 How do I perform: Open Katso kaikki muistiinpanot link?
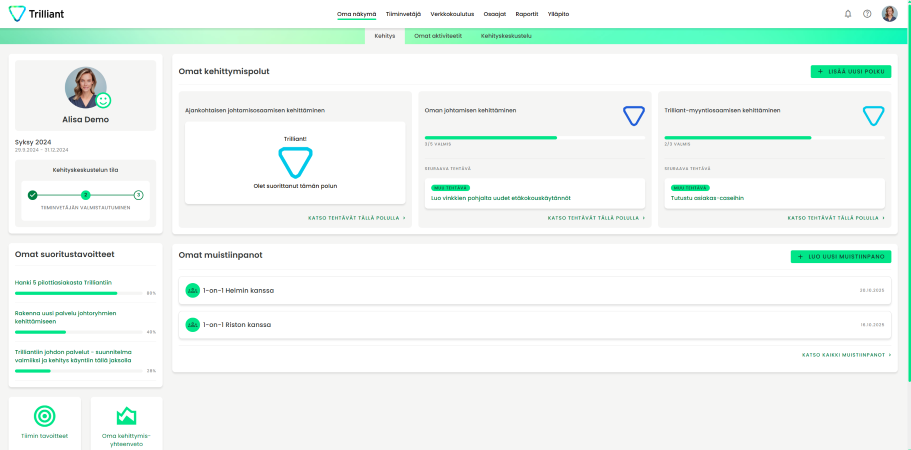846,355
